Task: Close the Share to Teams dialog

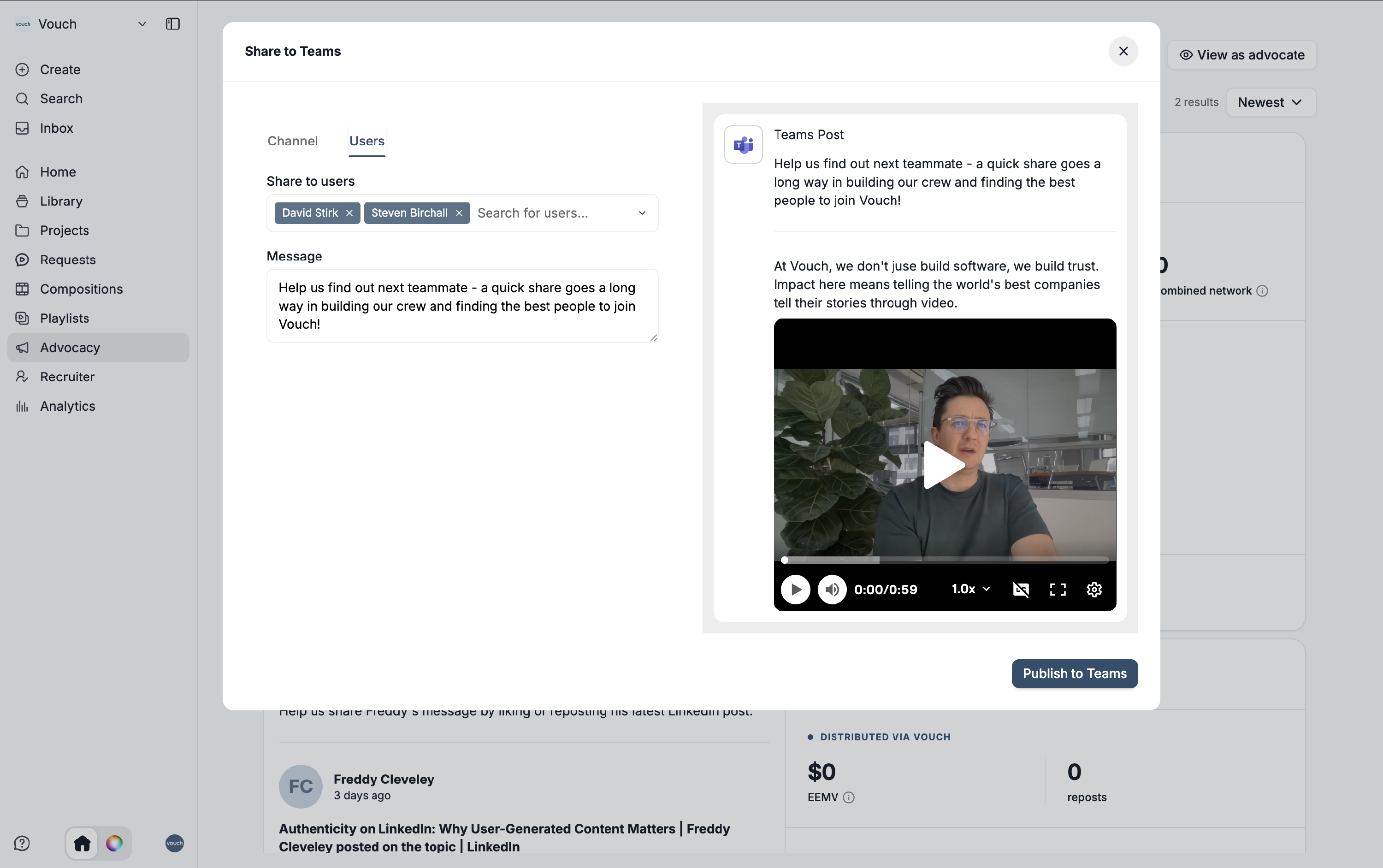Action: 1123,51
